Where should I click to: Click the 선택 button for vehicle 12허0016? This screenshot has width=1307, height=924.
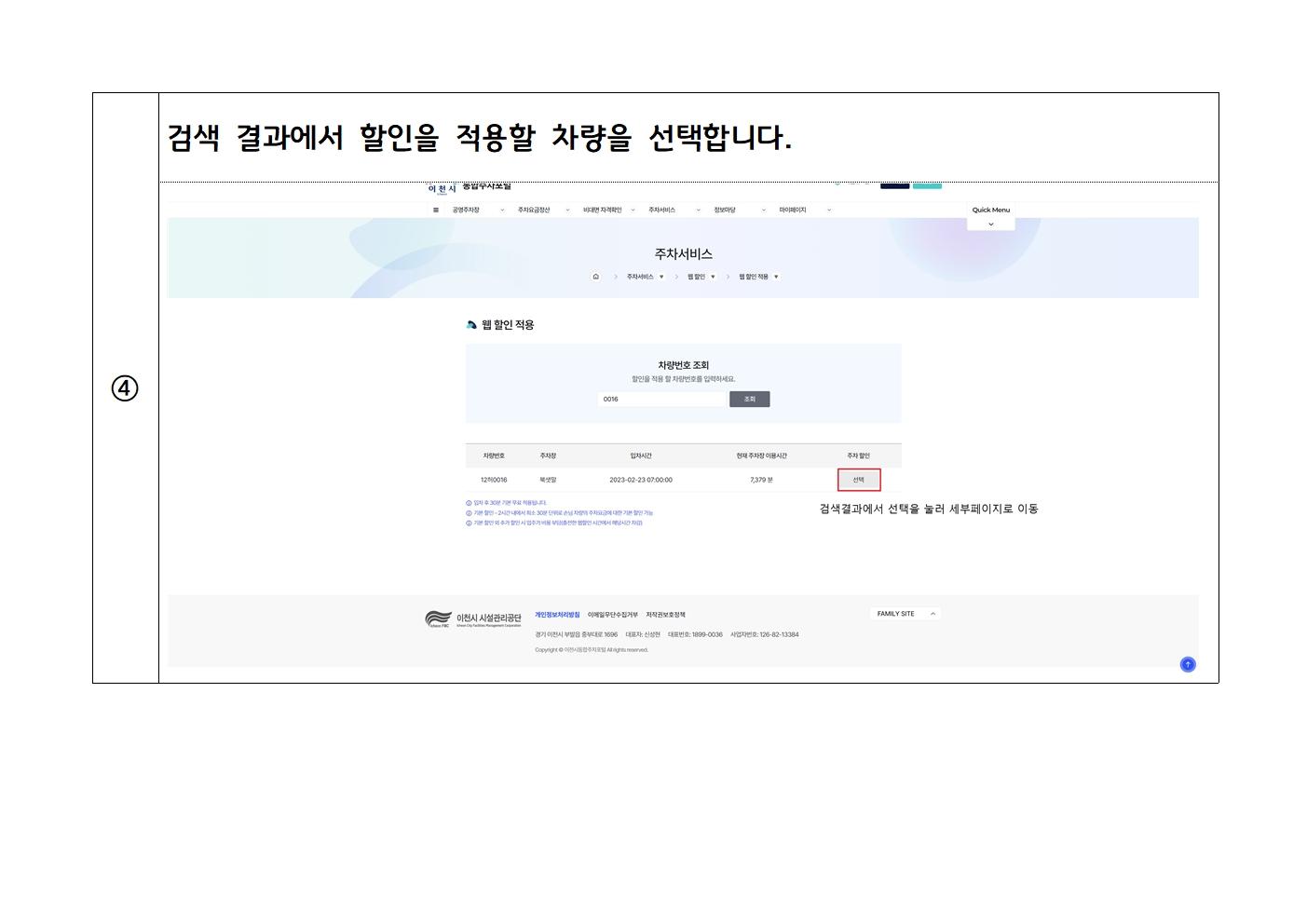coord(859,480)
